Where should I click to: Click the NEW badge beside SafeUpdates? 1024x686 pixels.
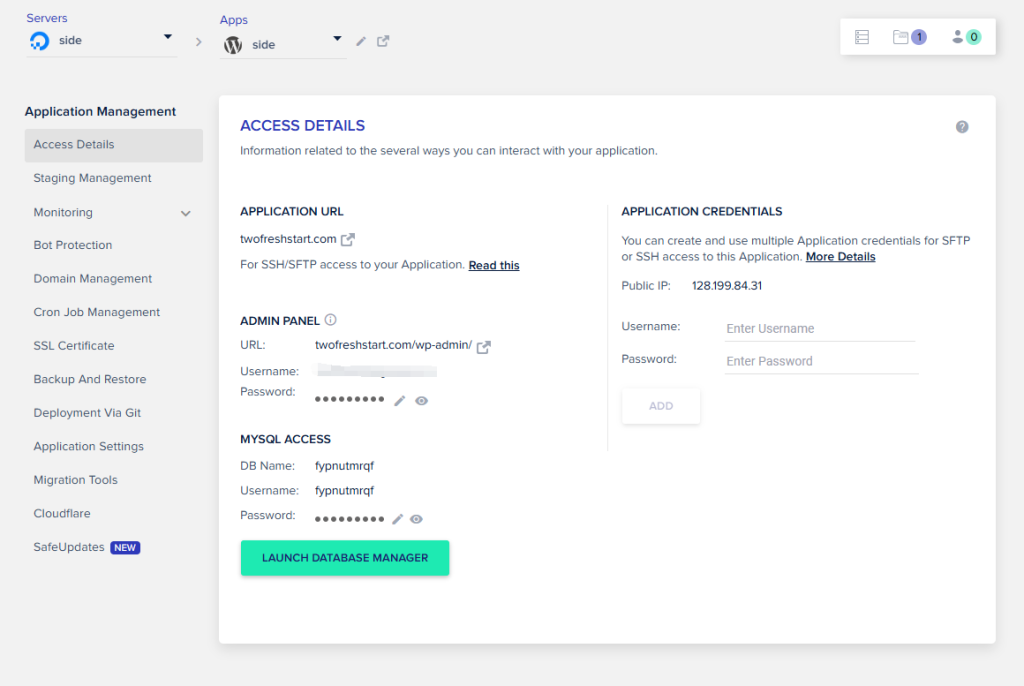(x=125, y=547)
